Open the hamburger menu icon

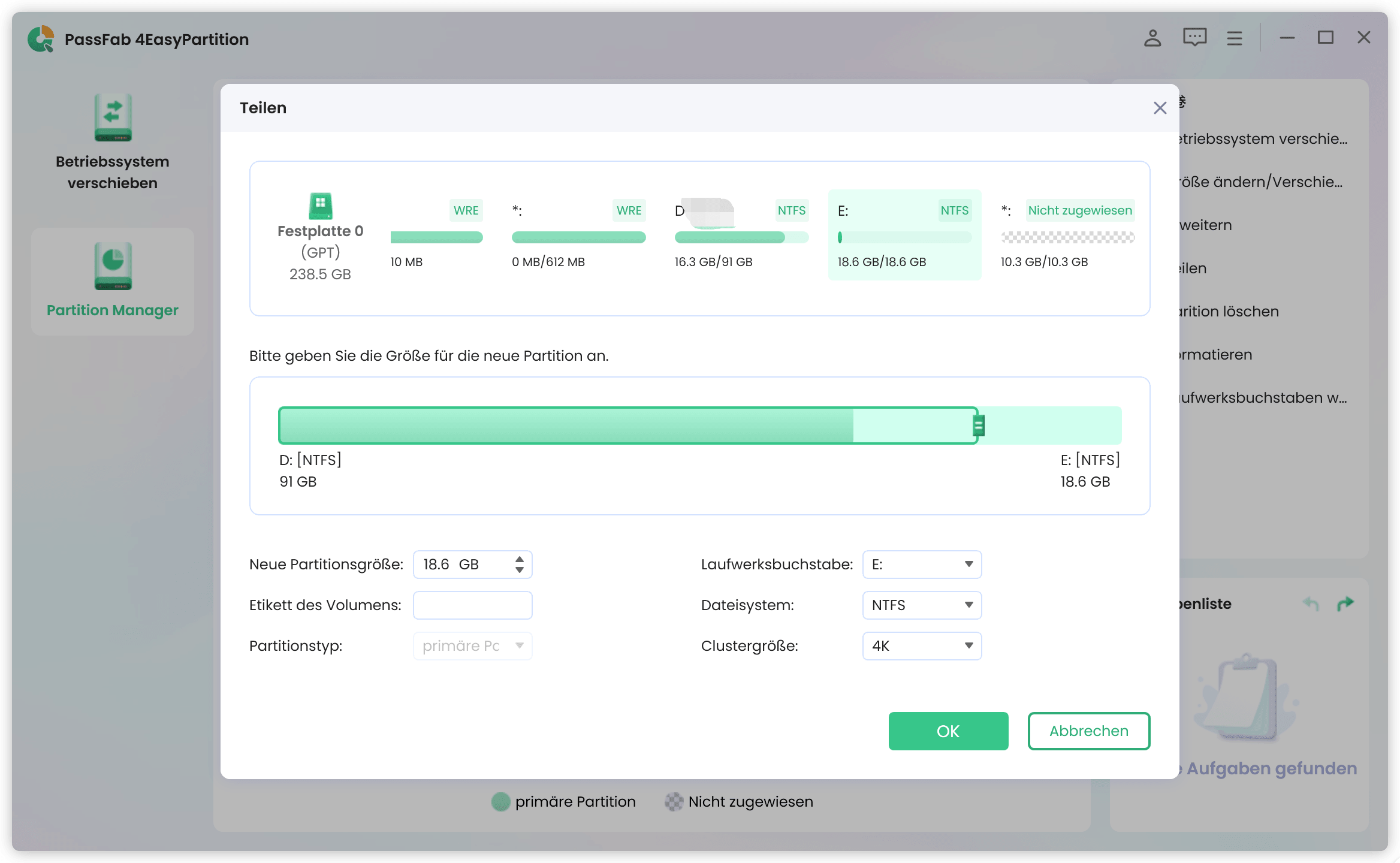(x=1234, y=38)
